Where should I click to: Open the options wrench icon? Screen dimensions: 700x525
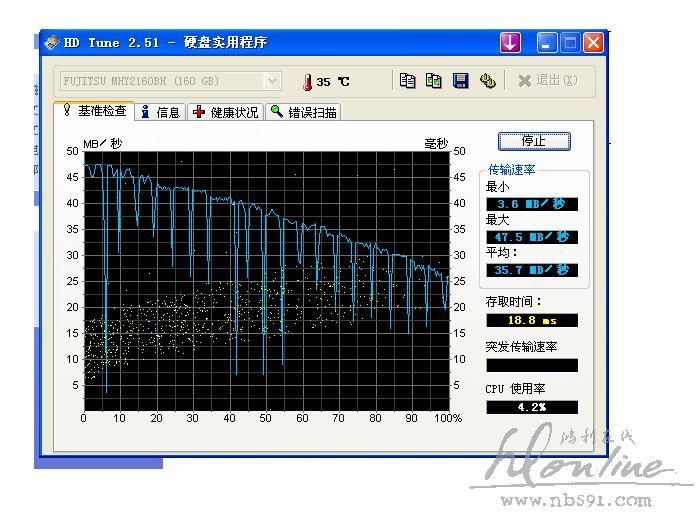(488, 81)
